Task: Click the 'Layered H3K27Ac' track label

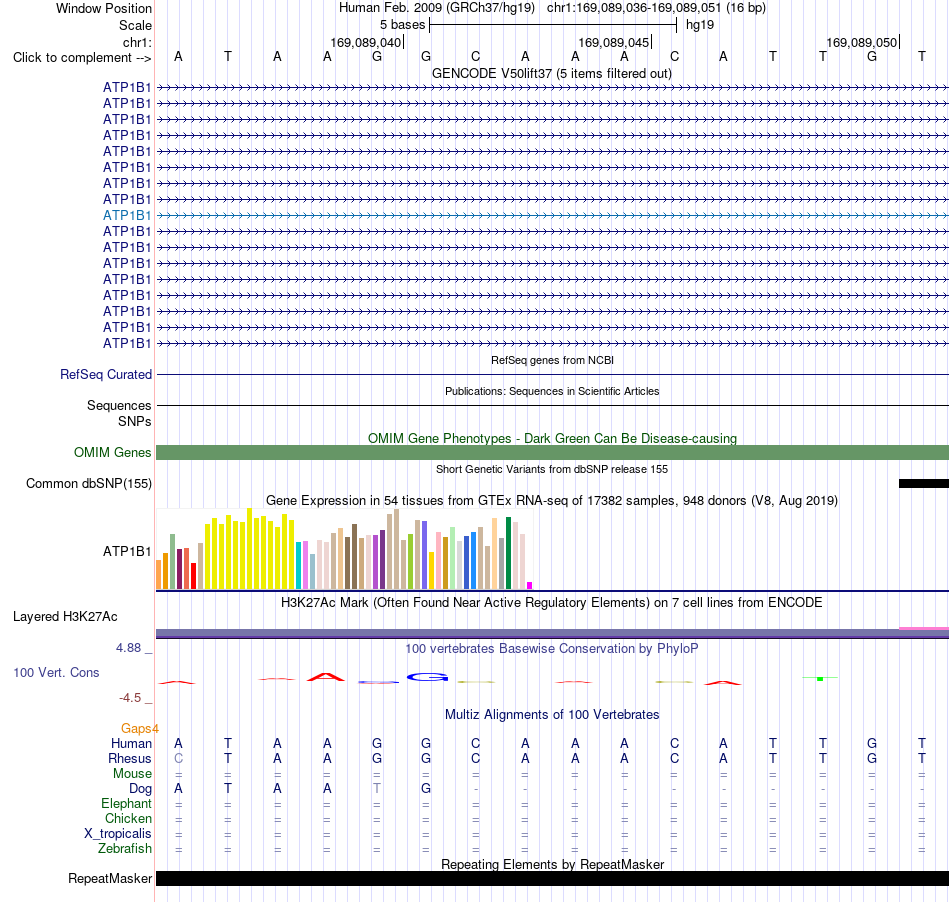Action: click(x=65, y=617)
